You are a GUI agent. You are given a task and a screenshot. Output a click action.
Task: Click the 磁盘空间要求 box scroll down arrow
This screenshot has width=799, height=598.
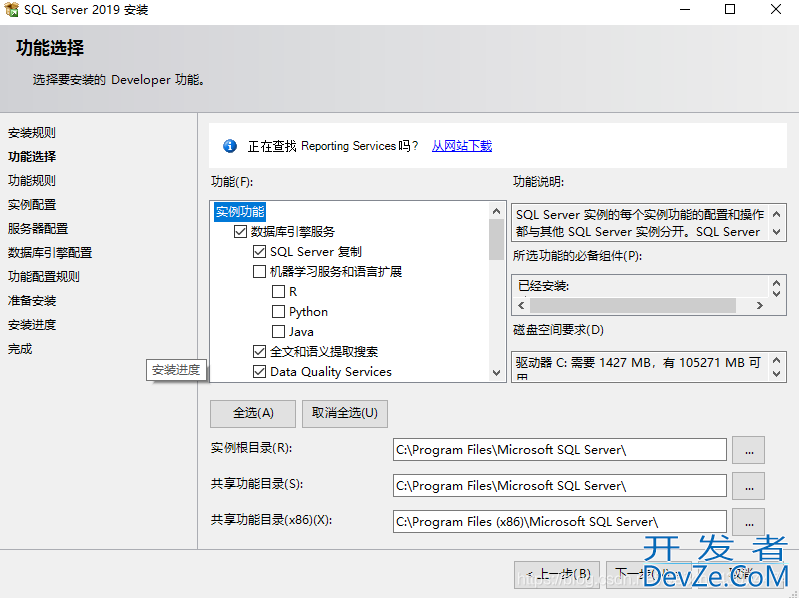click(x=776, y=374)
